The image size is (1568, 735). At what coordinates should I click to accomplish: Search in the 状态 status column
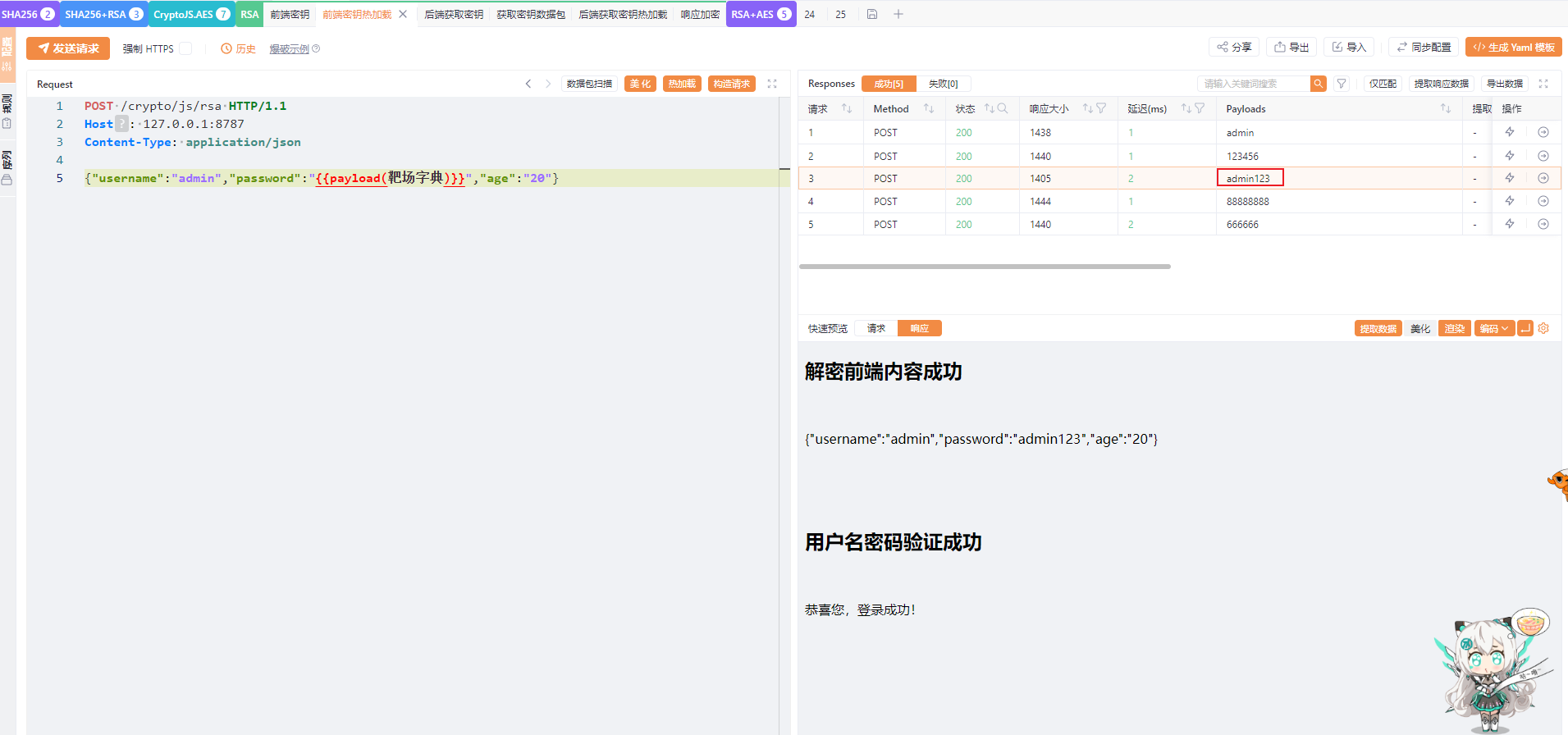(x=1003, y=108)
